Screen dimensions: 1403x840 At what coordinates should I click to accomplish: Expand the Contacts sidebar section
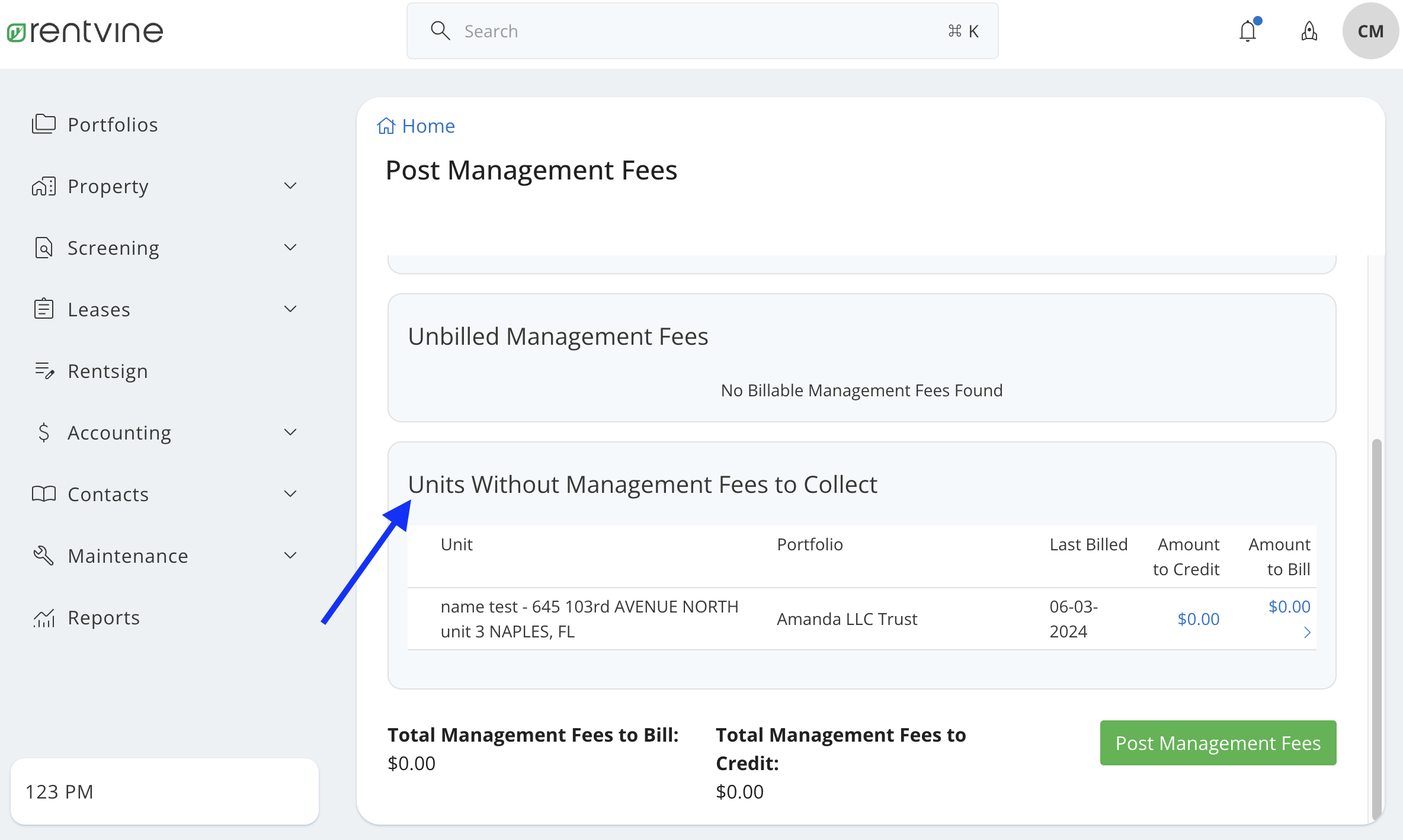tap(290, 493)
